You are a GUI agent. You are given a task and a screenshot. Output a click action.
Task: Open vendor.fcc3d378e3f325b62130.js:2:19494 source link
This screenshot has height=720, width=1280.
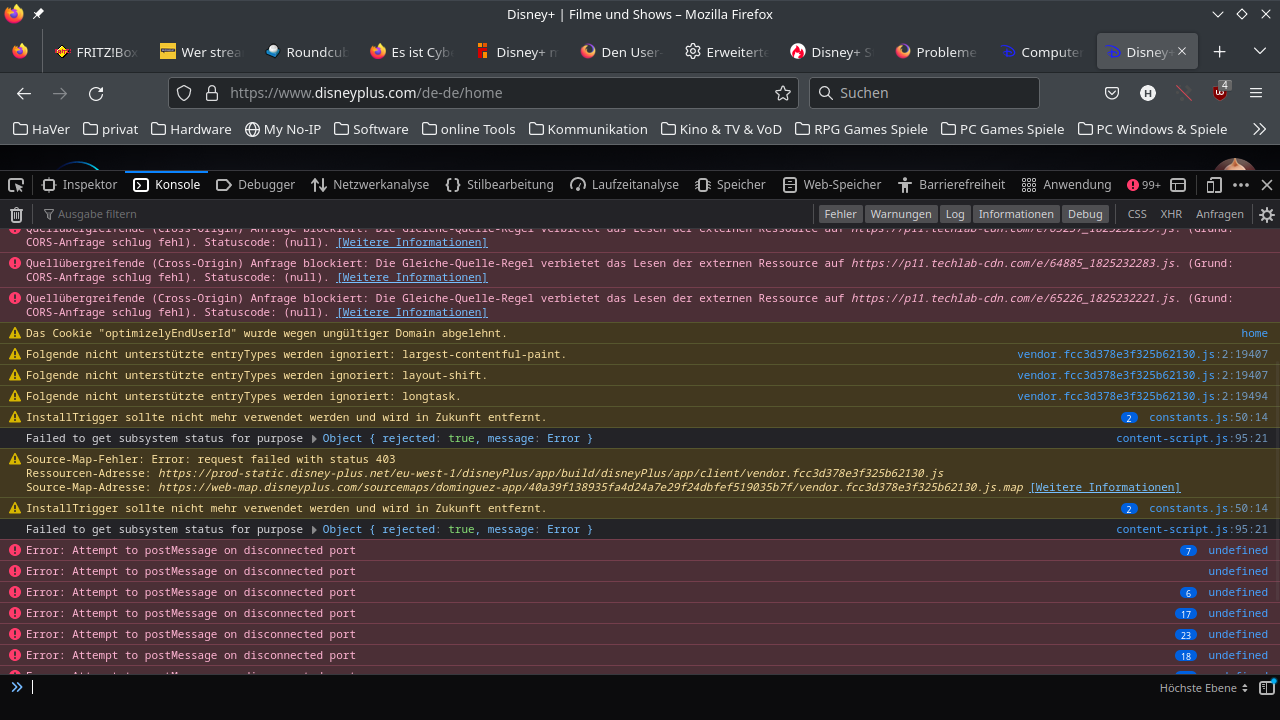tap(1142, 396)
